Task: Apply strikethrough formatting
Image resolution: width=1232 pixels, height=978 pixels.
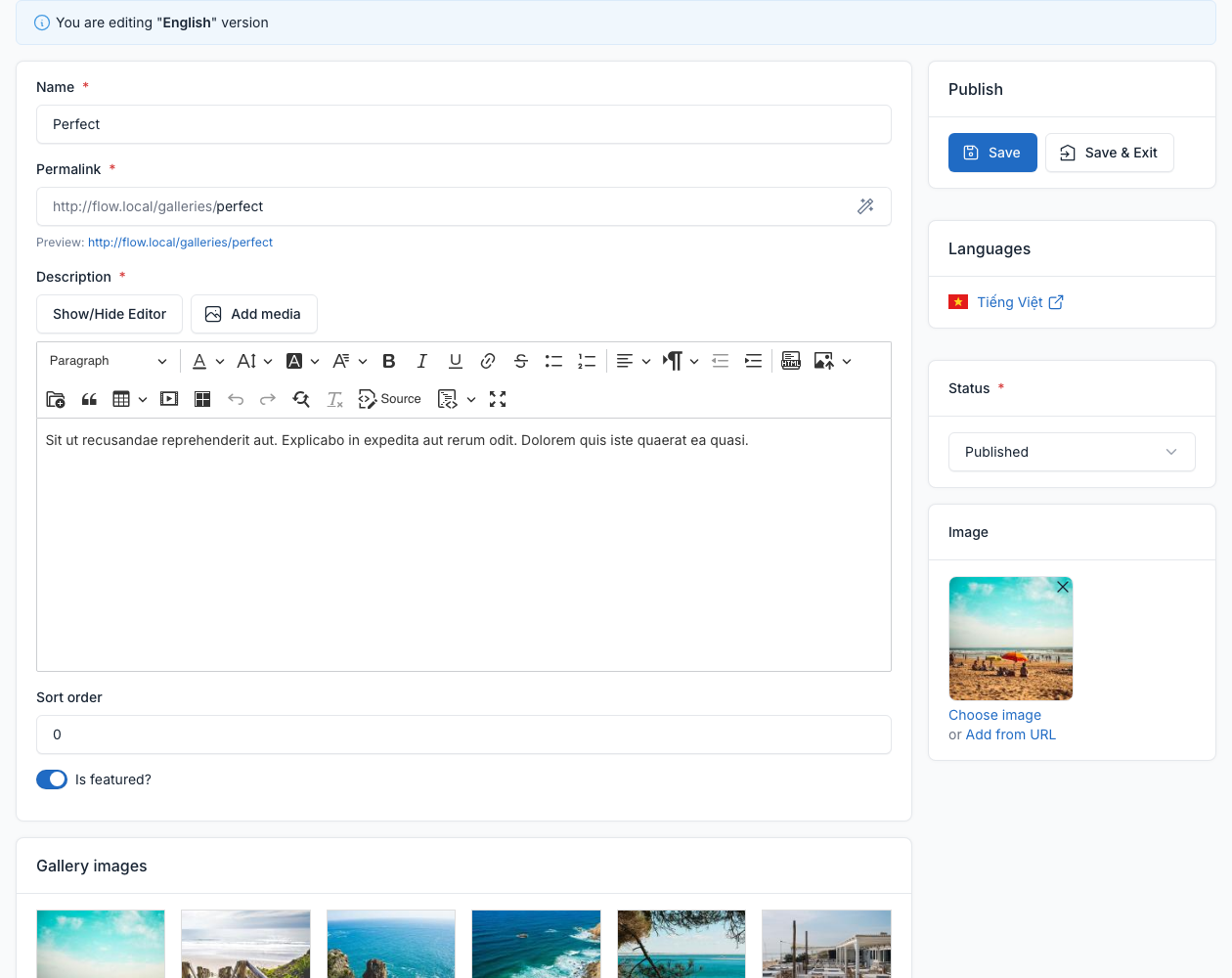Action: [x=521, y=361]
